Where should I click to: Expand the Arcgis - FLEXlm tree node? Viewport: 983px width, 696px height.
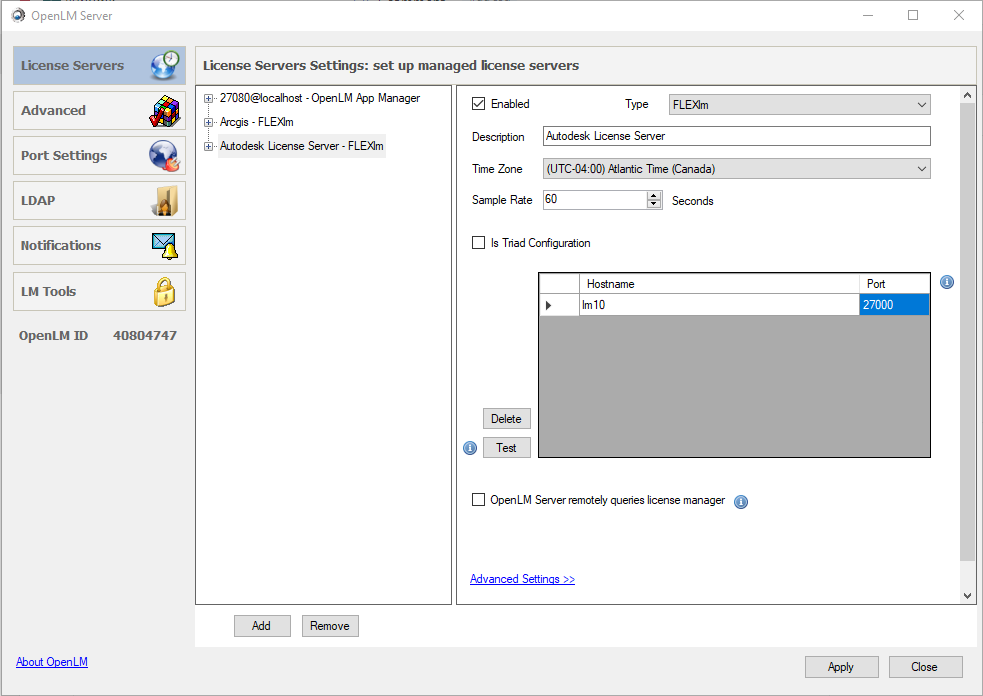[x=209, y=122]
